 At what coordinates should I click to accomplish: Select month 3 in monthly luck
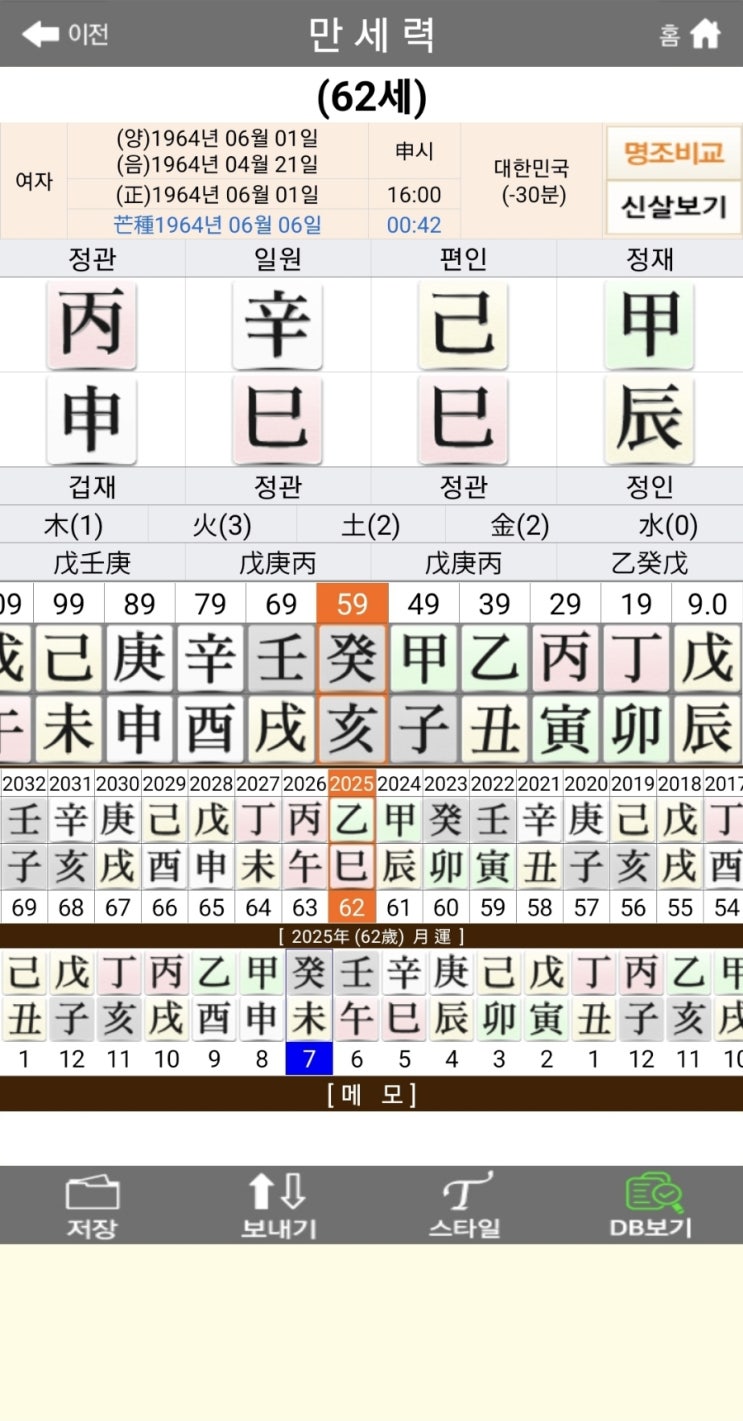(x=497, y=1058)
